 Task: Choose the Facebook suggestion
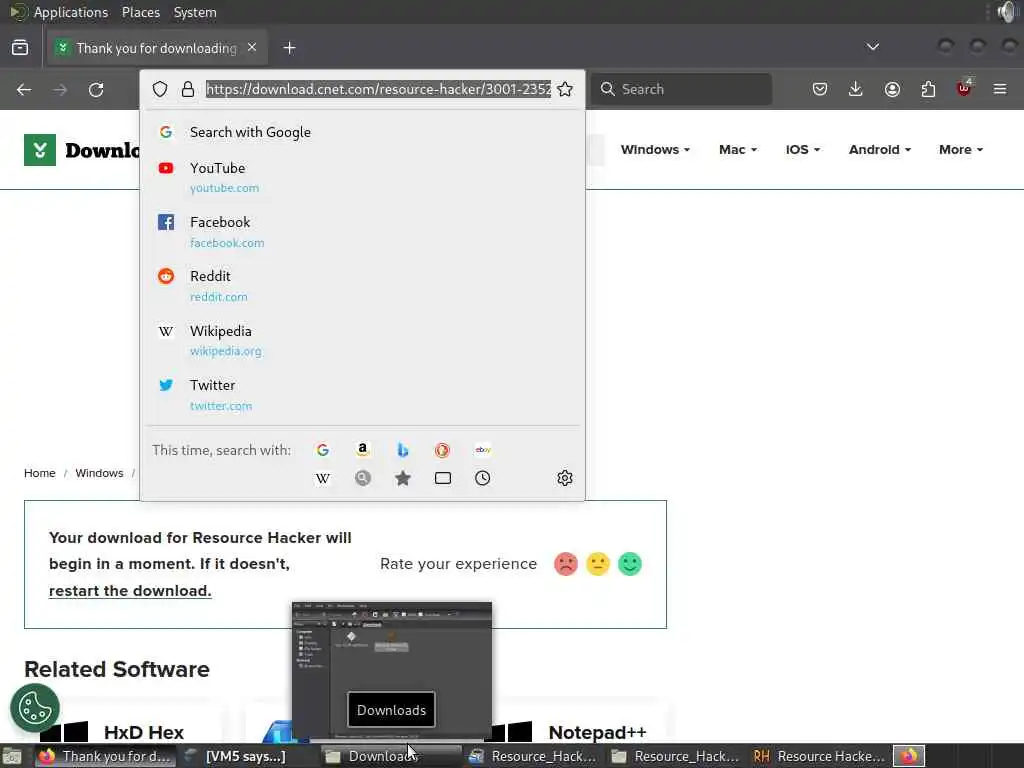coord(362,232)
